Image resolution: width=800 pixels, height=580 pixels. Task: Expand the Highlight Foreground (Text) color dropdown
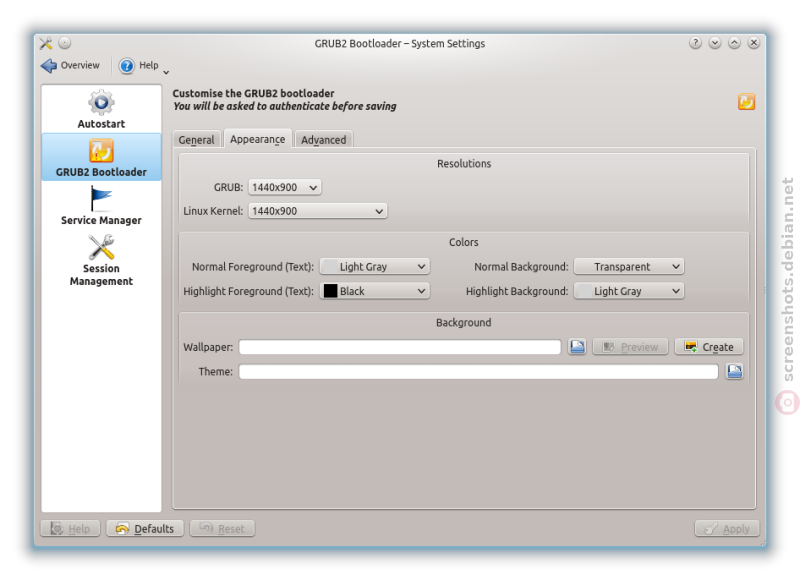point(374,291)
